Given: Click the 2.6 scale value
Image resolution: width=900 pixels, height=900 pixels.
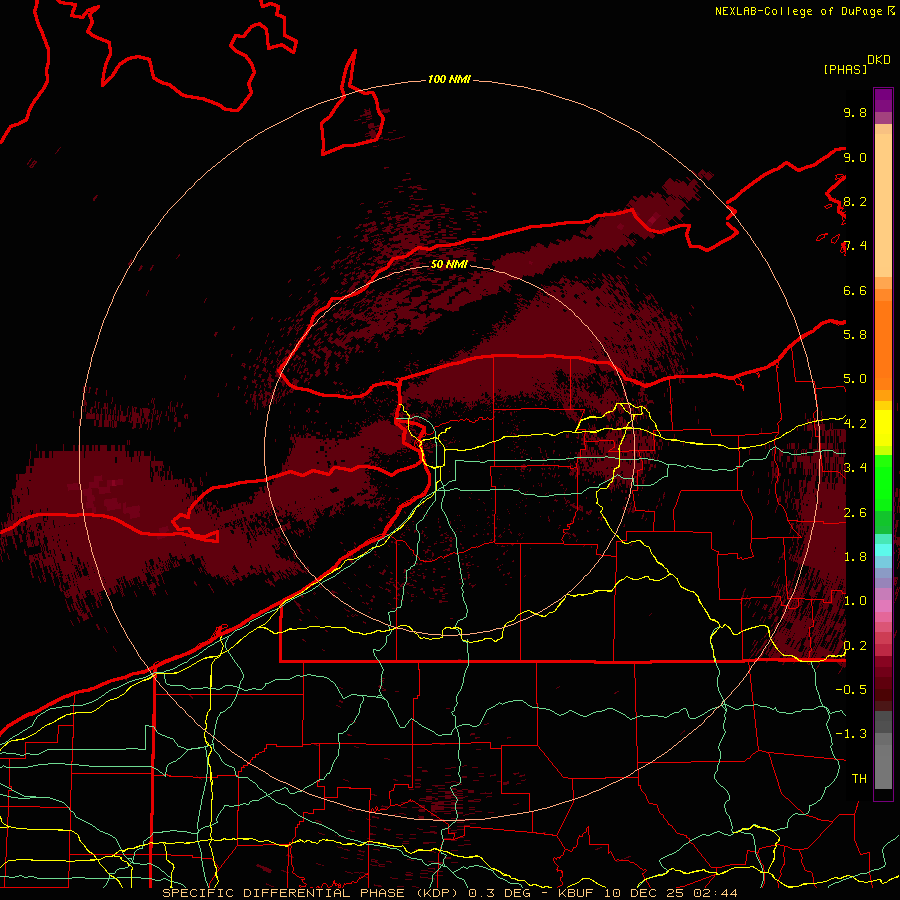Looking at the screenshot, I should [x=855, y=512].
